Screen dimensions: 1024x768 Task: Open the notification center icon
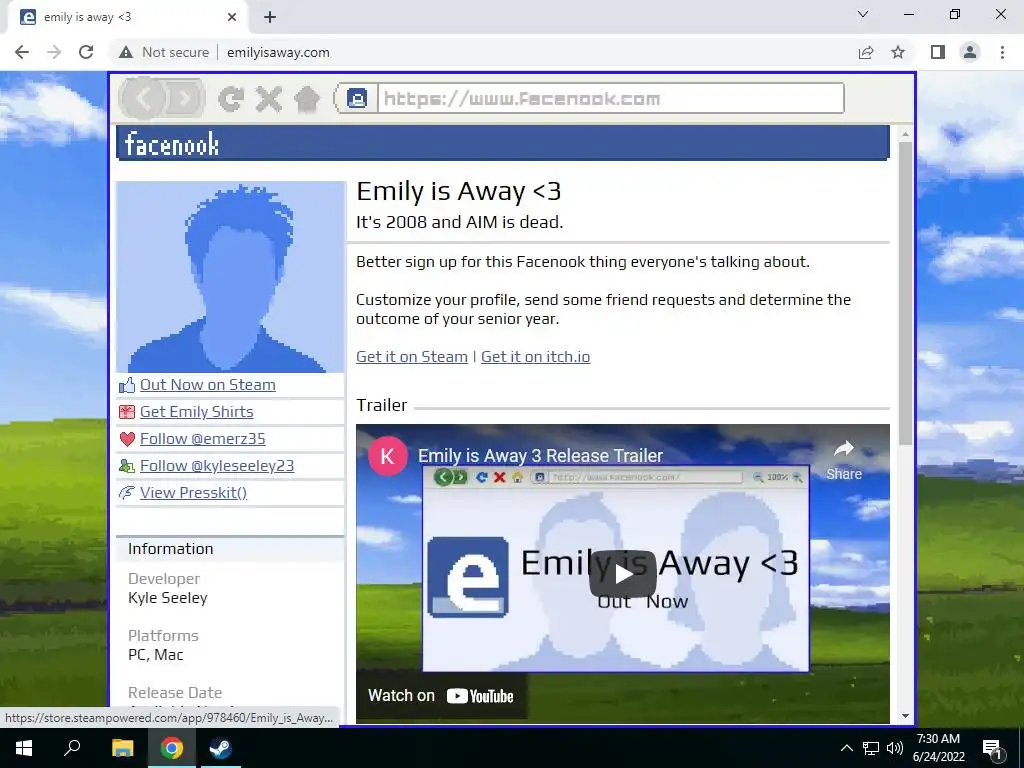[993, 749]
